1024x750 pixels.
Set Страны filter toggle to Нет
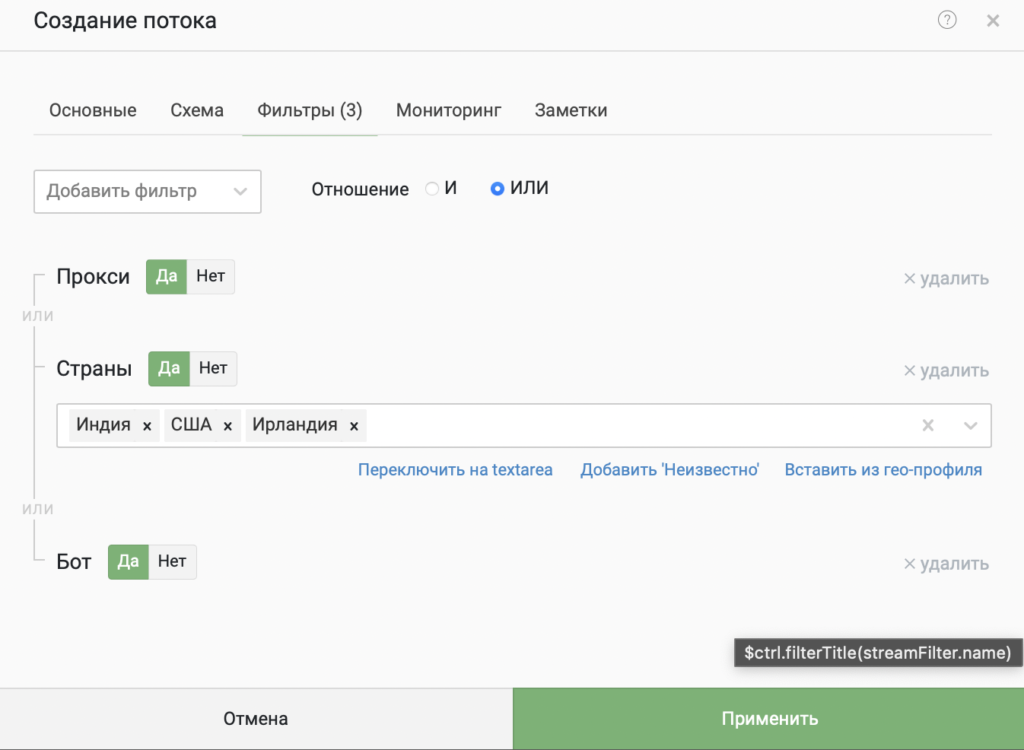click(213, 368)
